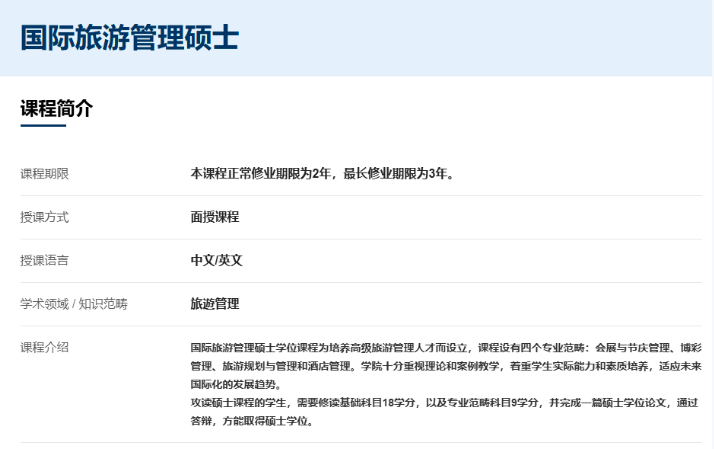This screenshot has height=449, width=714.
Task: Click the 18学分 text in the description
Action: coord(398,403)
